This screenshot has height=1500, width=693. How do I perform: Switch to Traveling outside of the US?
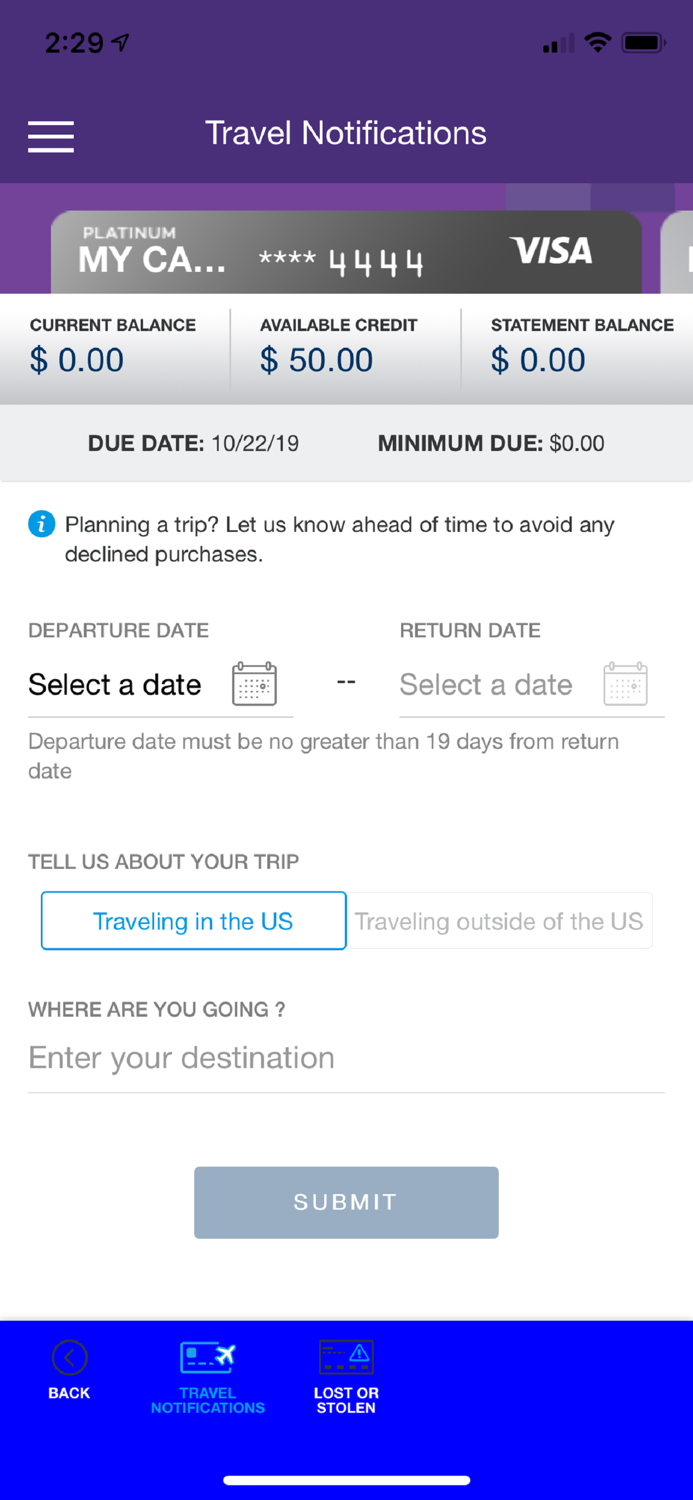(499, 920)
